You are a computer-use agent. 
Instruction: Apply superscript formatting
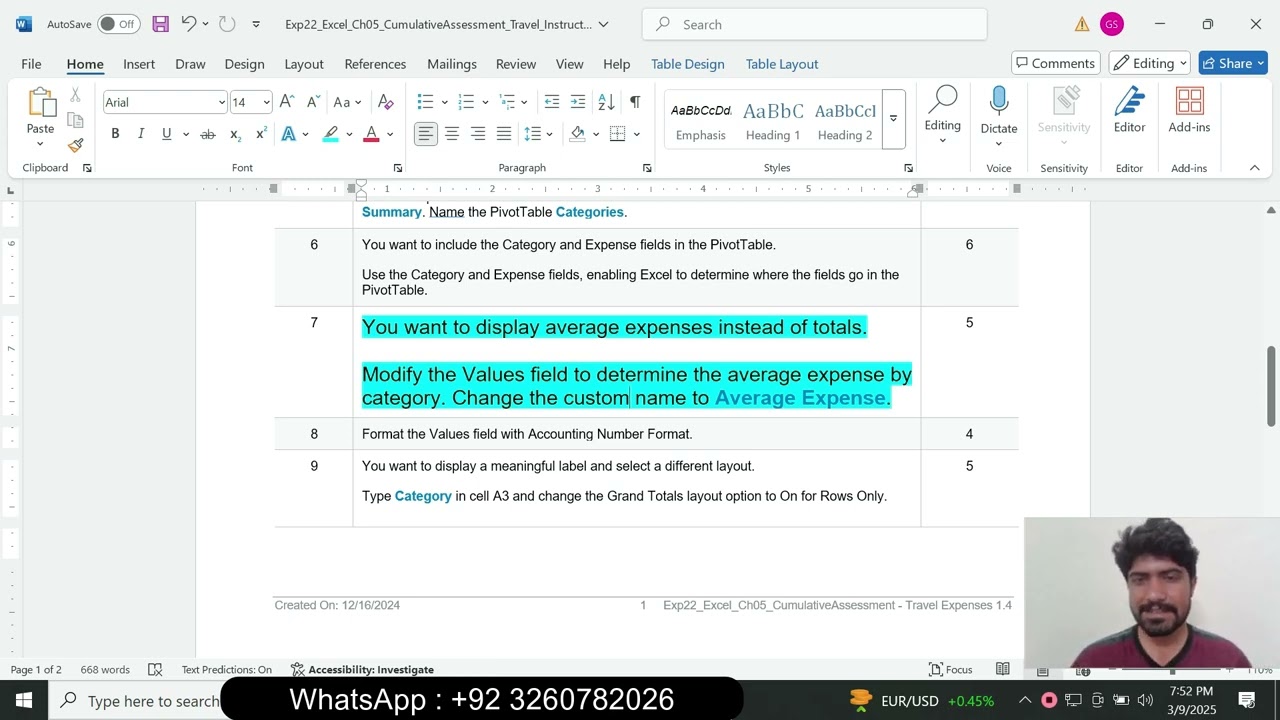coord(261,134)
